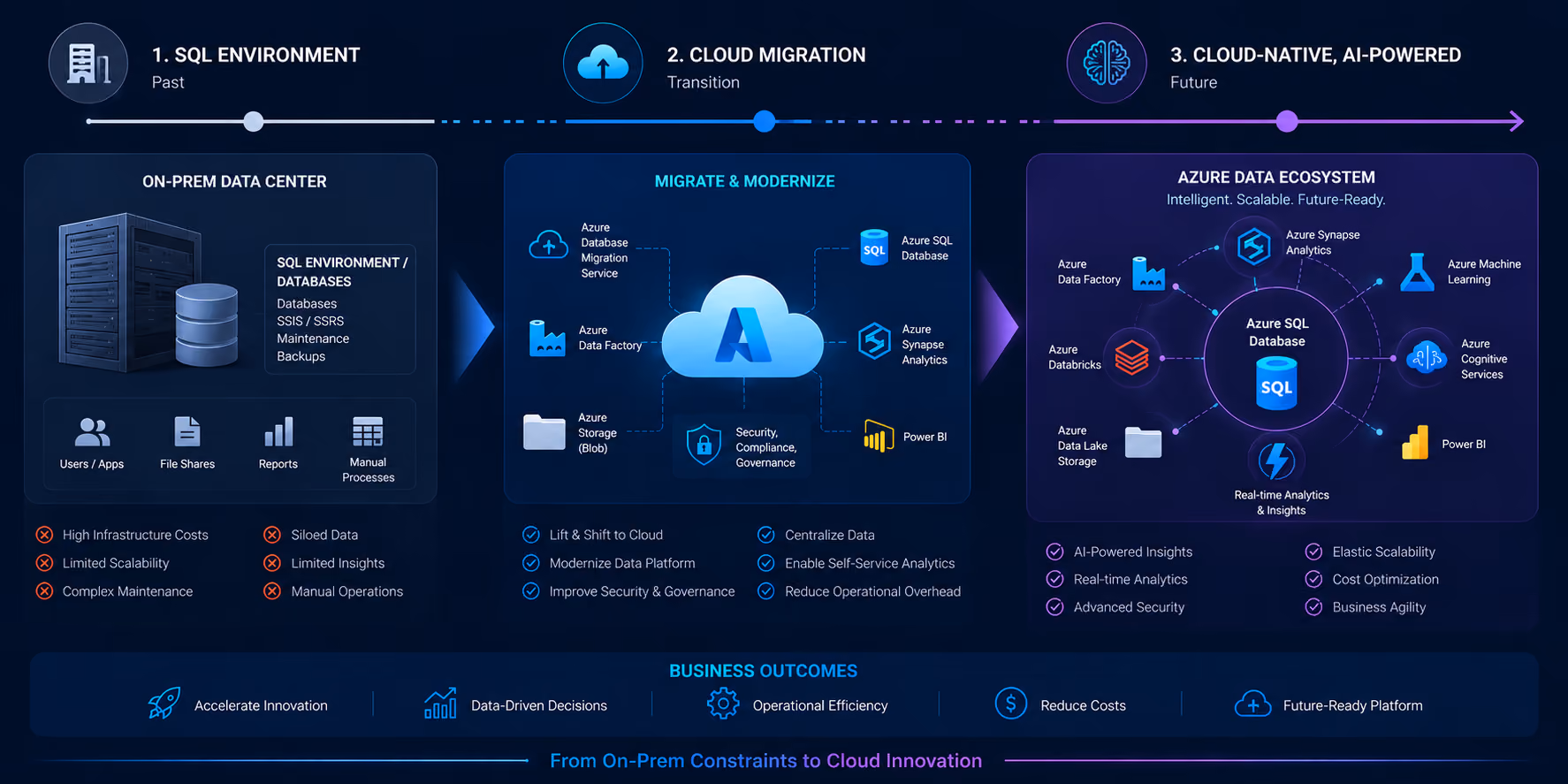This screenshot has width=1568, height=784.
Task: Click Azure Data Factory icon in ecosystem panel
Action: pyautogui.click(x=1149, y=274)
